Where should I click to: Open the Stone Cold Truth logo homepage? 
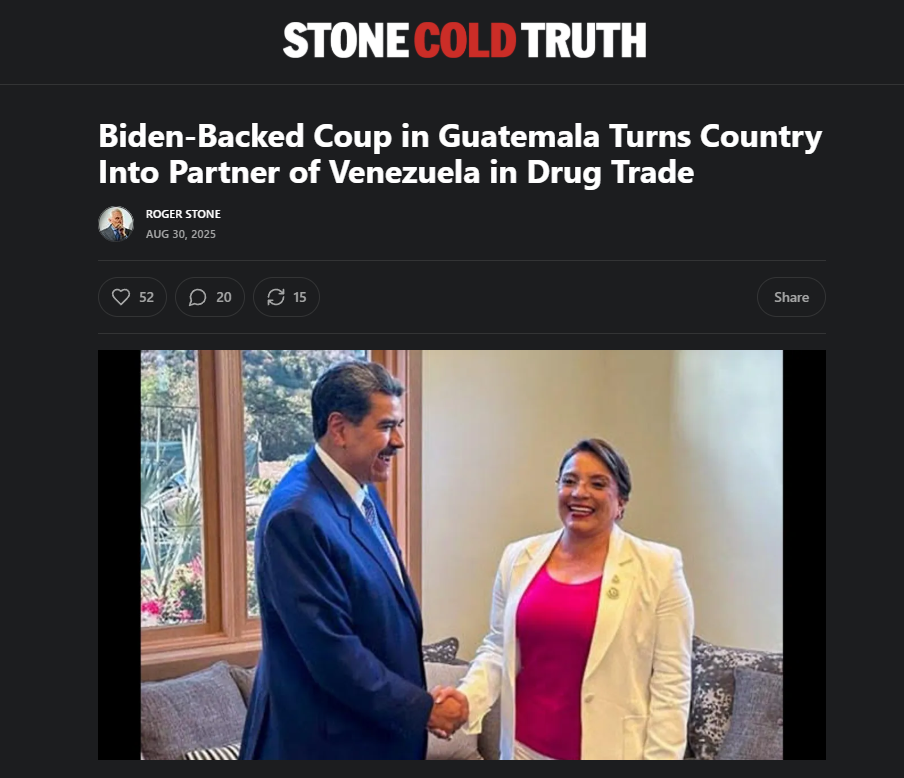pyautogui.click(x=464, y=40)
